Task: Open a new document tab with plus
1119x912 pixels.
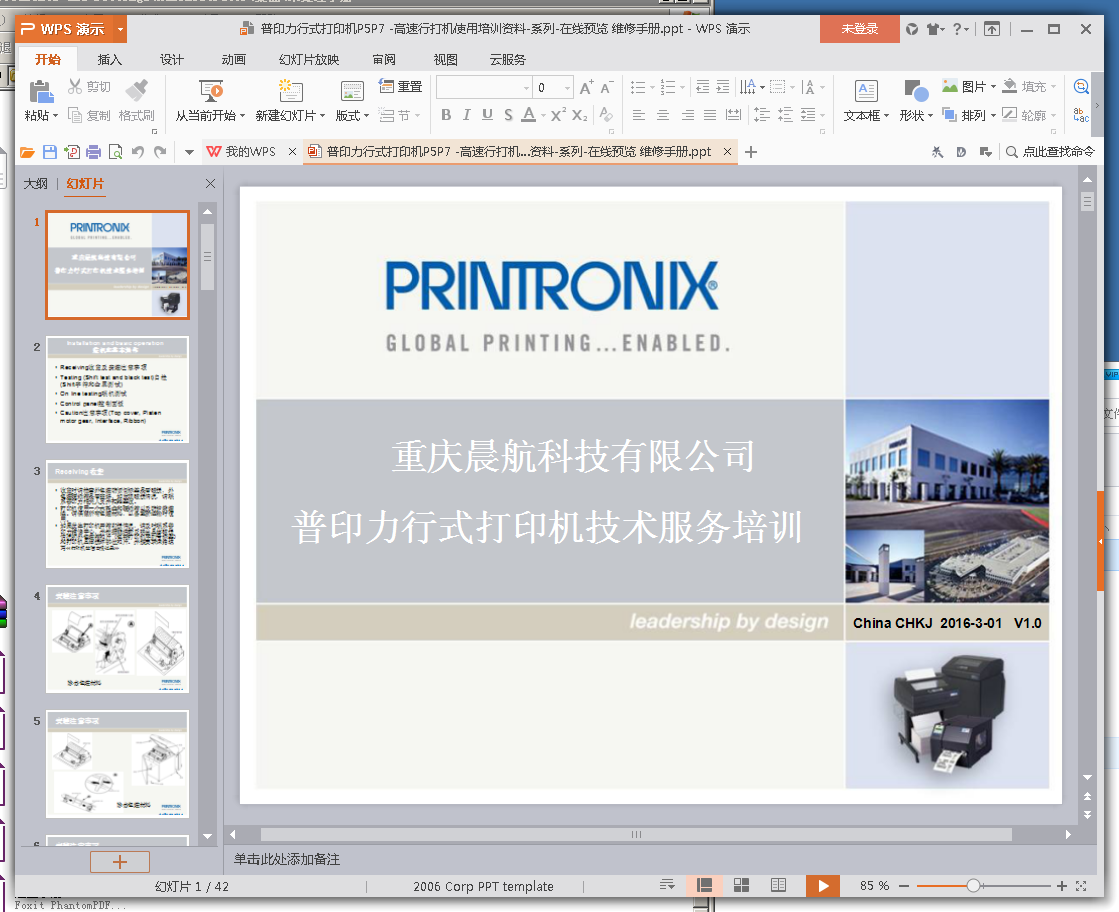Action: [751, 152]
